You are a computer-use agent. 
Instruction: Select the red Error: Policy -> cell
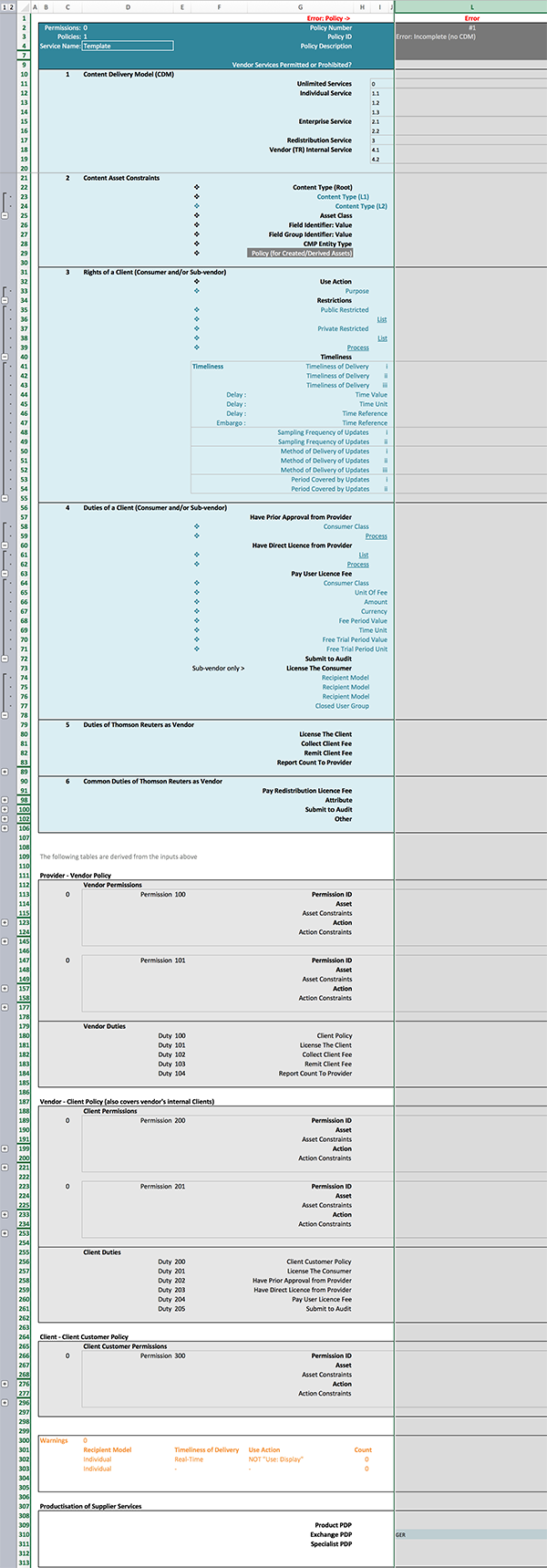(x=328, y=18)
